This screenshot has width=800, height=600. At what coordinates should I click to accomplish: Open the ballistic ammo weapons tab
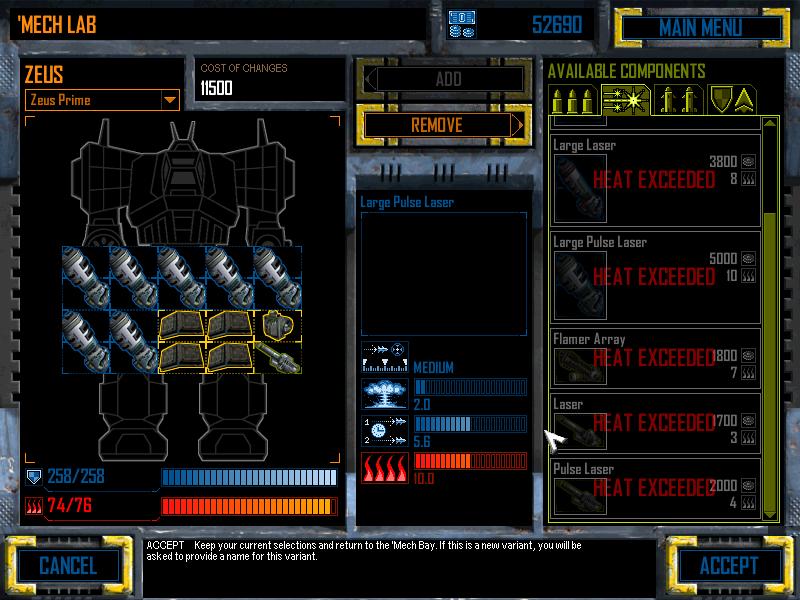(x=573, y=101)
